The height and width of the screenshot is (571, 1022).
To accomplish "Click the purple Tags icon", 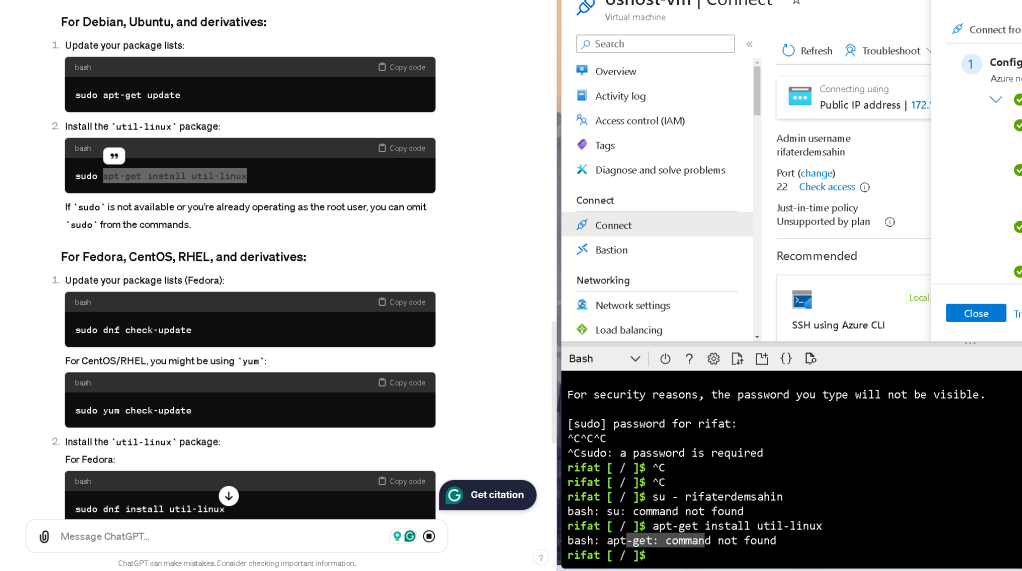I will pyautogui.click(x=582, y=145).
